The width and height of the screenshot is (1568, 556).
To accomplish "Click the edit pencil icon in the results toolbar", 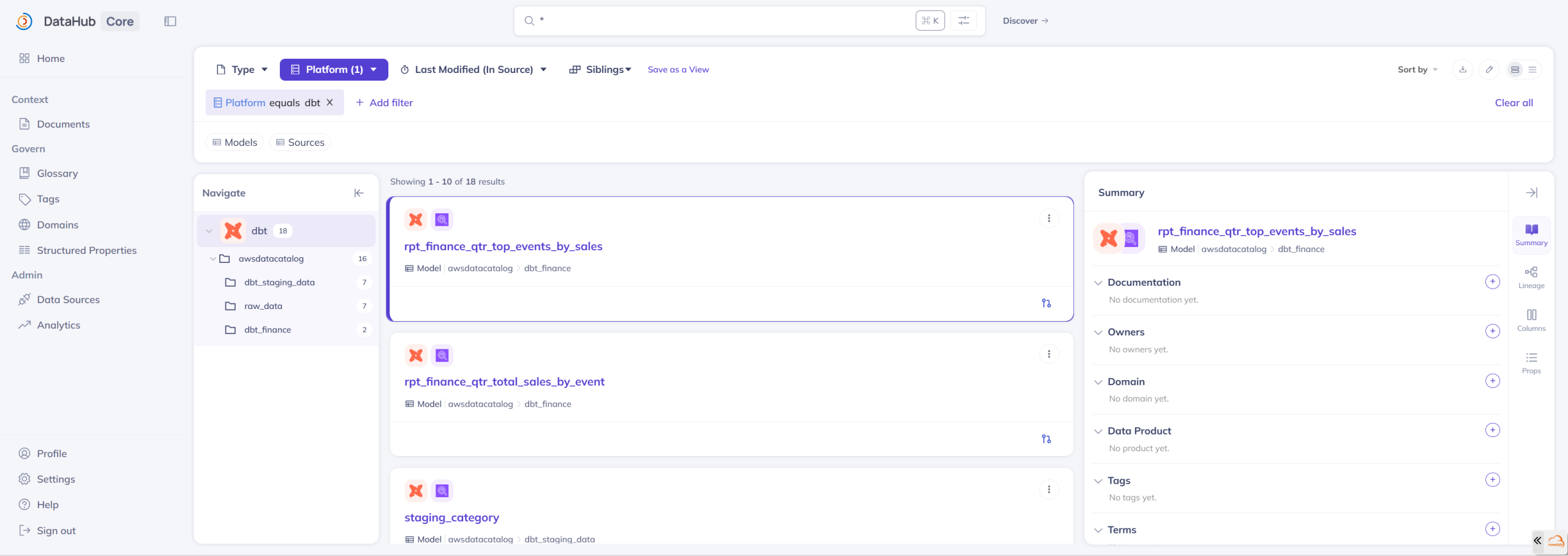I will tap(1489, 70).
